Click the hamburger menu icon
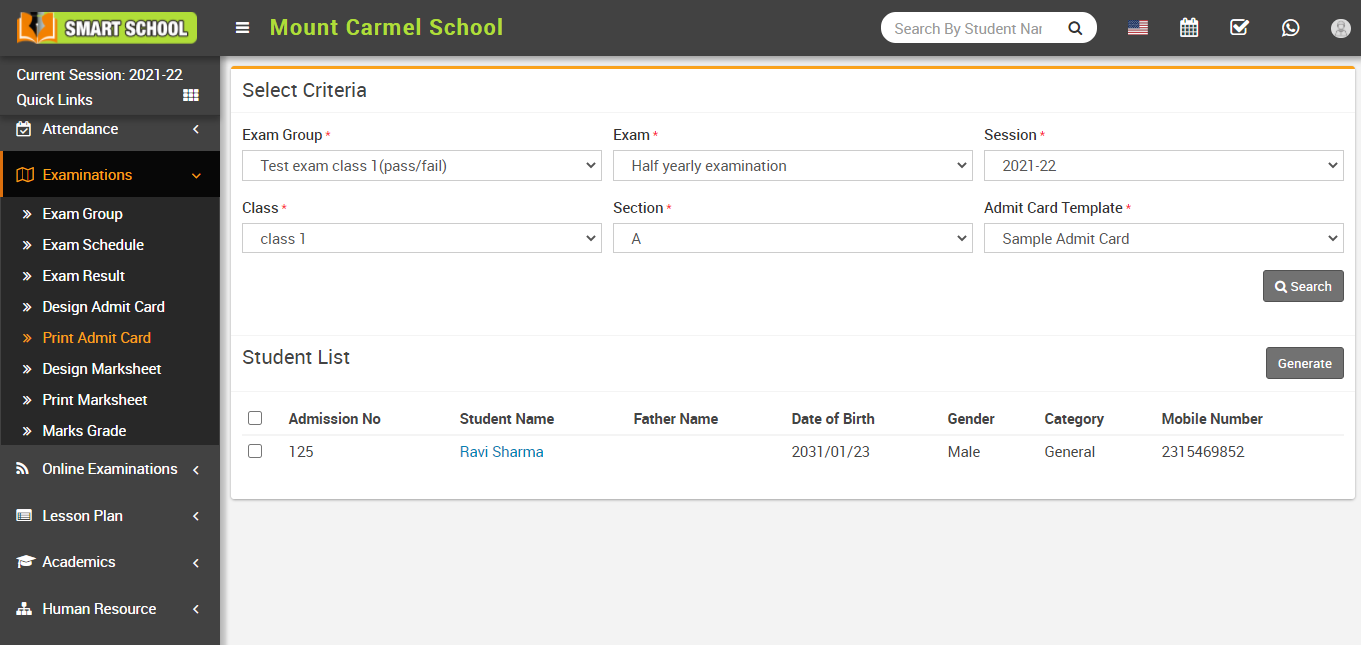The height and width of the screenshot is (645, 1361). [242, 28]
